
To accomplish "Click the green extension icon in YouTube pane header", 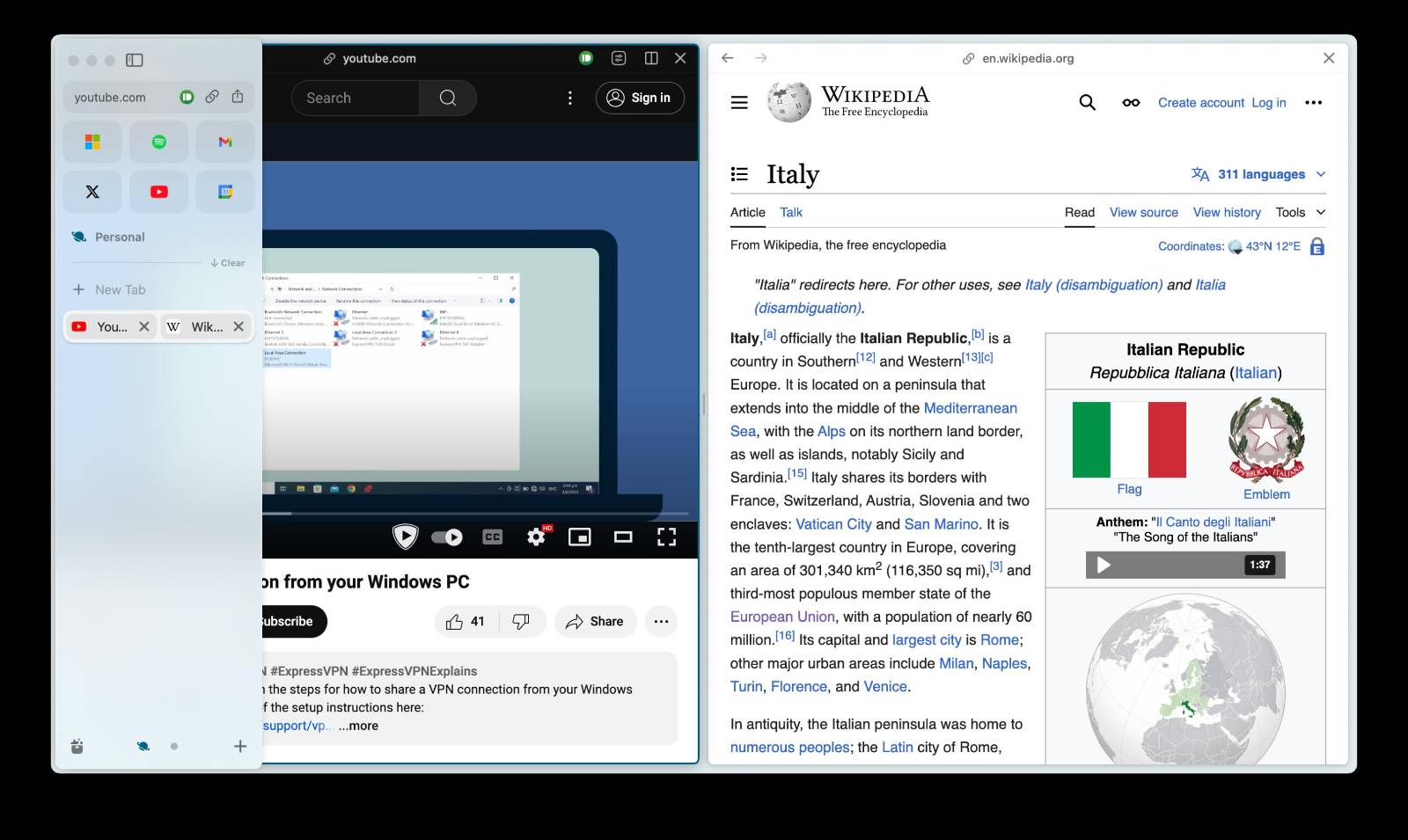I will (x=586, y=58).
